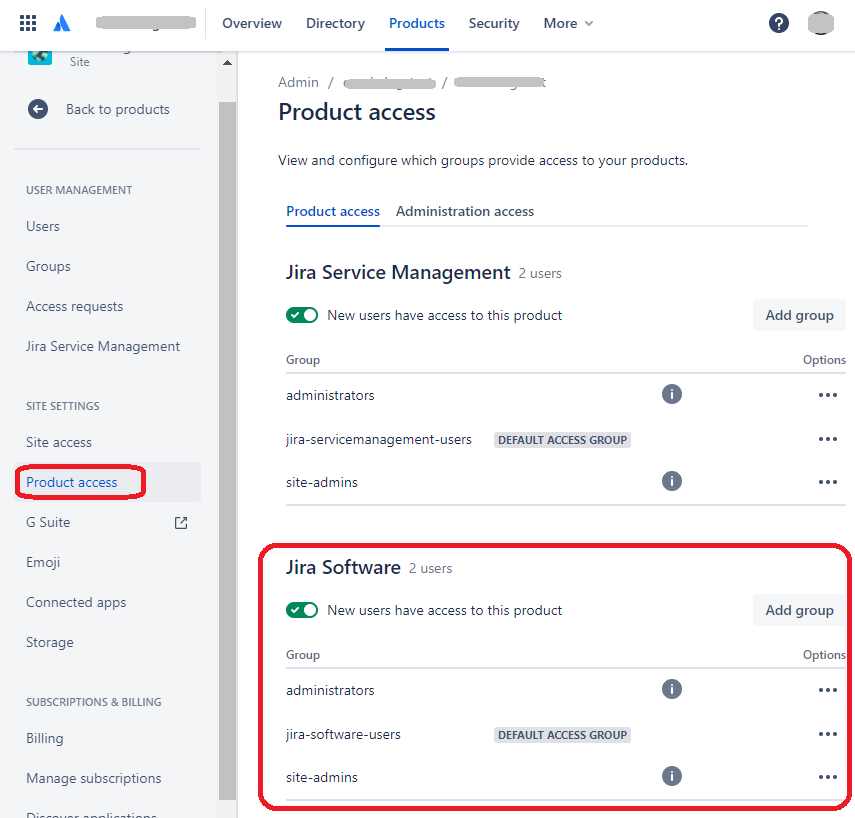Click Back to products link

pos(118,110)
